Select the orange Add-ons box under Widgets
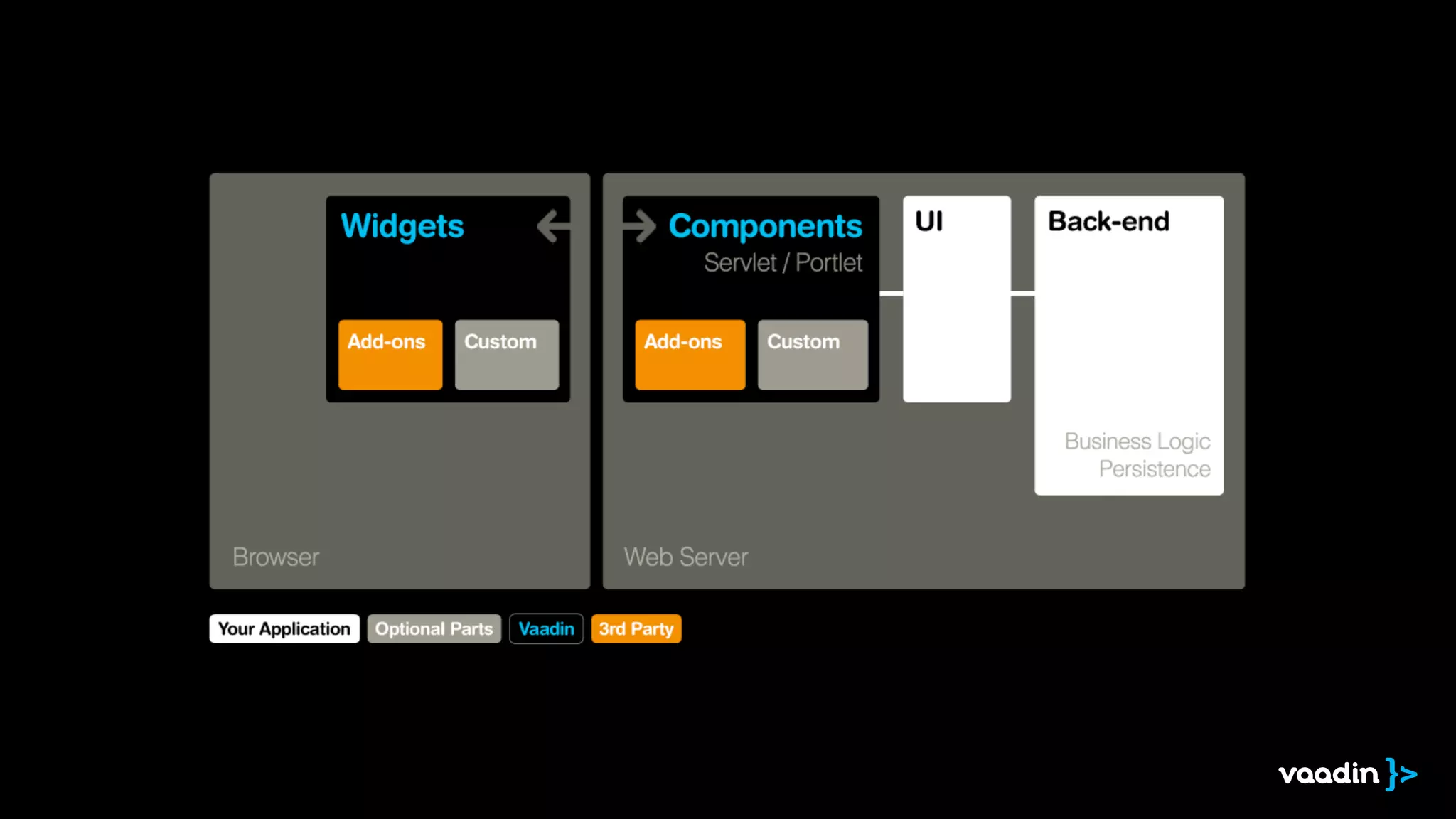The width and height of the screenshot is (1456, 819). coord(390,354)
